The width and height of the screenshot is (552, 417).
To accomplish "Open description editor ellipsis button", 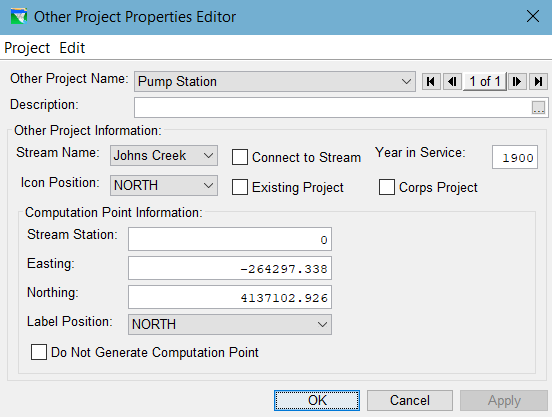I will (x=538, y=108).
